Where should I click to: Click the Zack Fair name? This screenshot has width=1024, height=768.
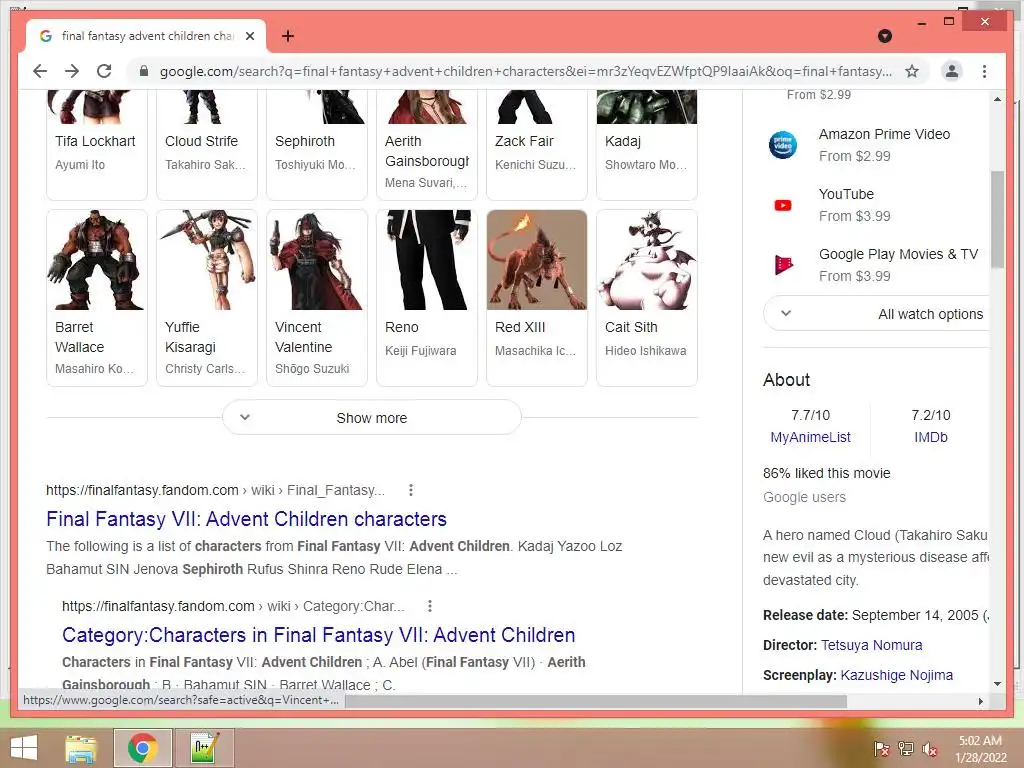(x=524, y=141)
